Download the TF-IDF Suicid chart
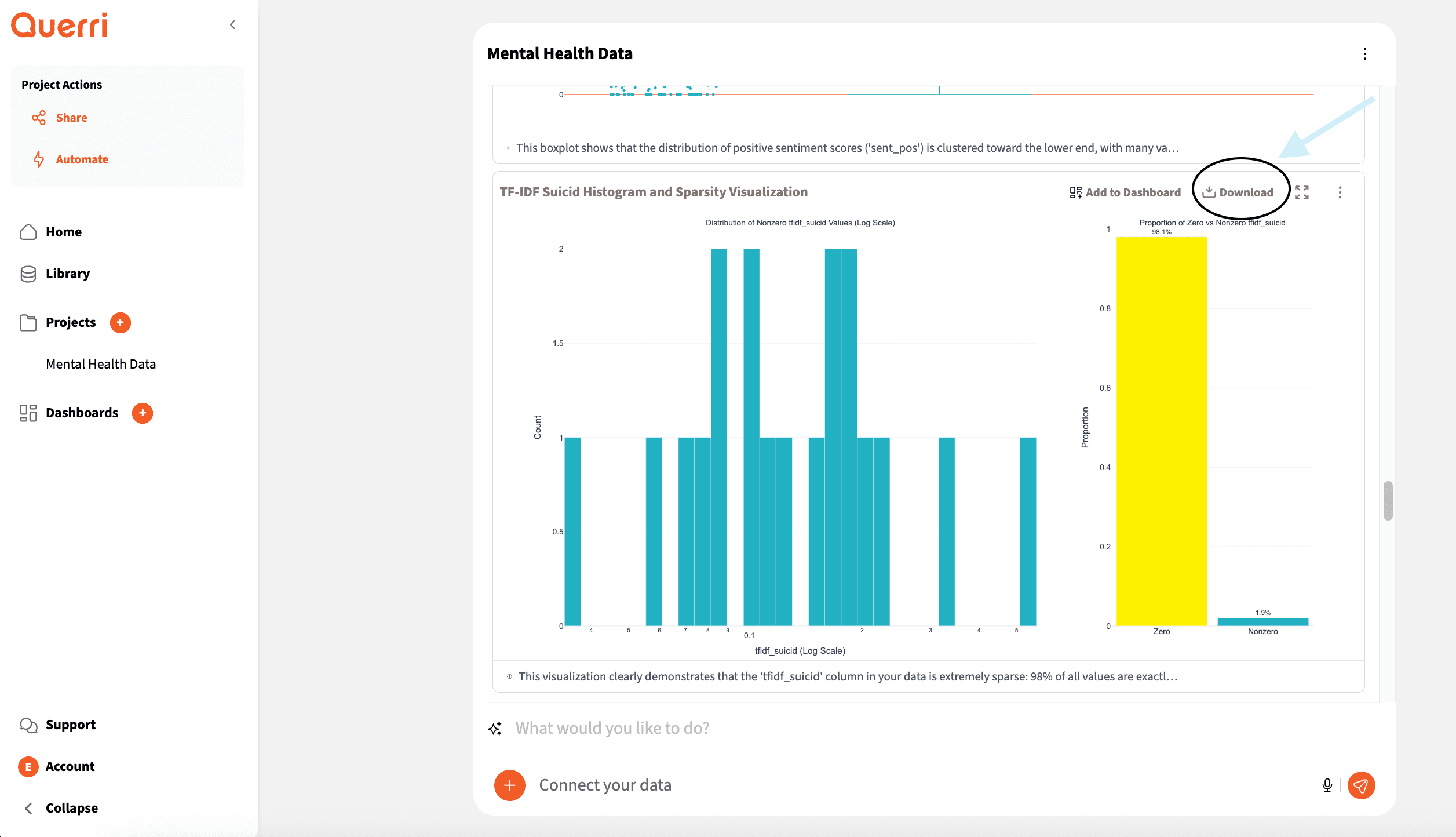The width and height of the screenshot is (1456, 837). (1238, 192)
